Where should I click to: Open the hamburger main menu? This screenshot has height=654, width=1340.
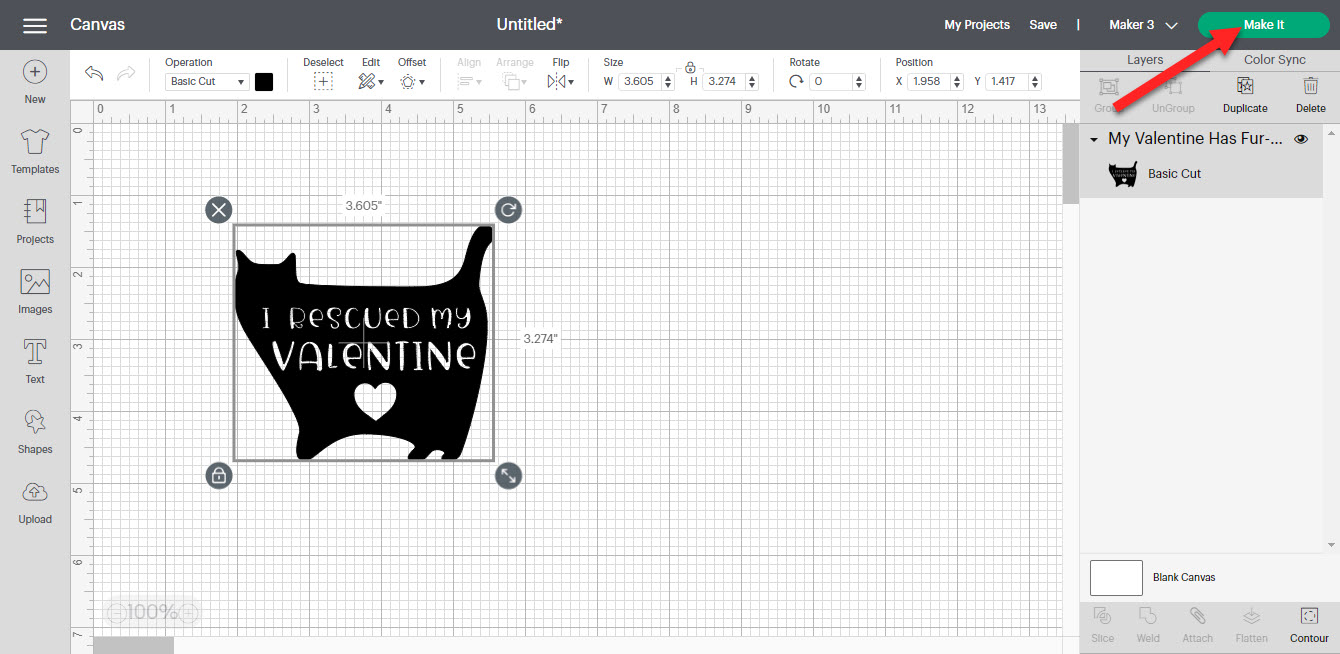pos(35,25)
